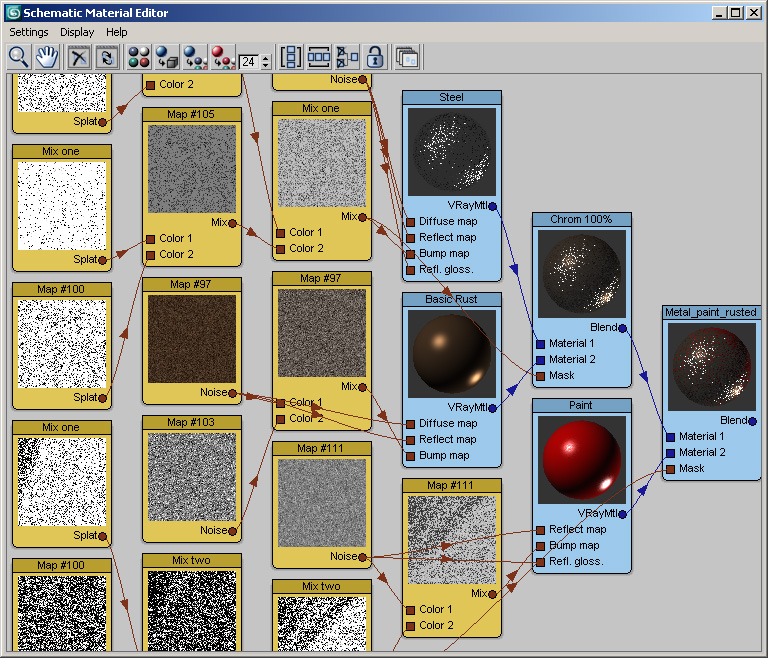Click Mask input socket on Metal_paint_rusted node
This screenshot has height=658, width=768.
tap(670, 468)
